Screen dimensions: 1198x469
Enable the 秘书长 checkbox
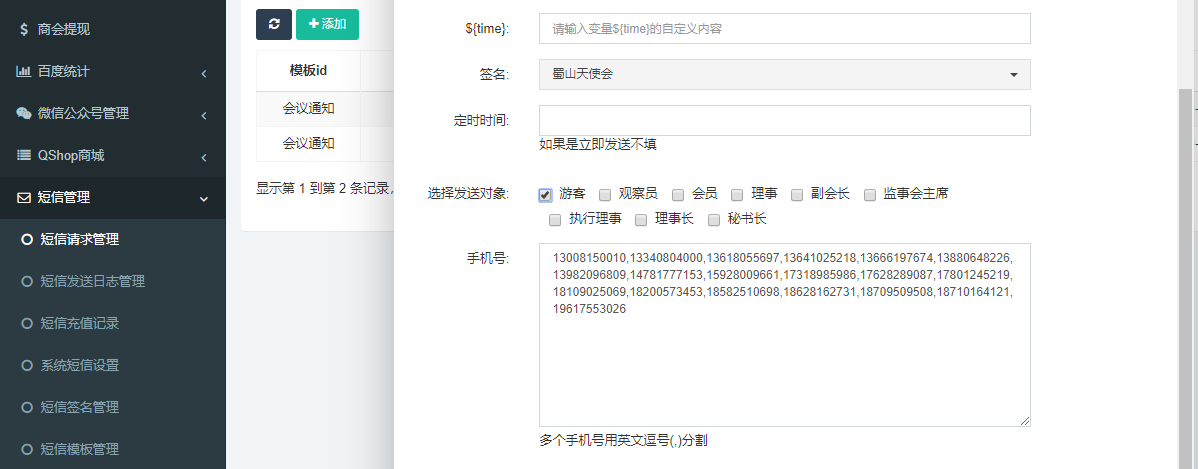pyautogui.click(x=714, y=220)
